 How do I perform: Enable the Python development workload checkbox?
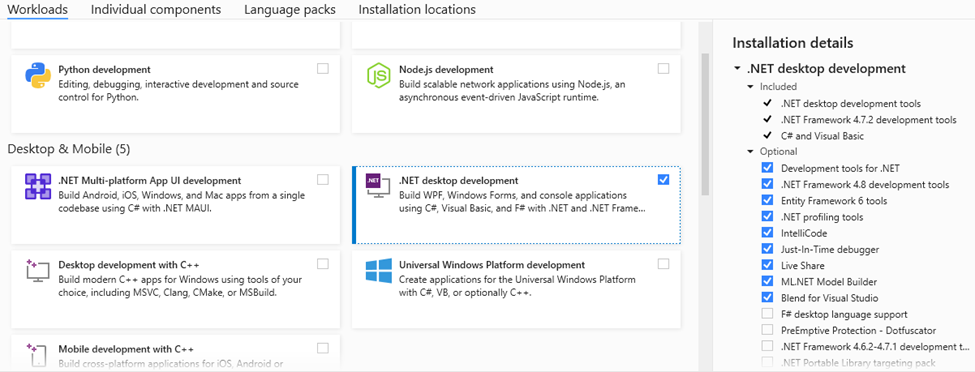[323, 68]
